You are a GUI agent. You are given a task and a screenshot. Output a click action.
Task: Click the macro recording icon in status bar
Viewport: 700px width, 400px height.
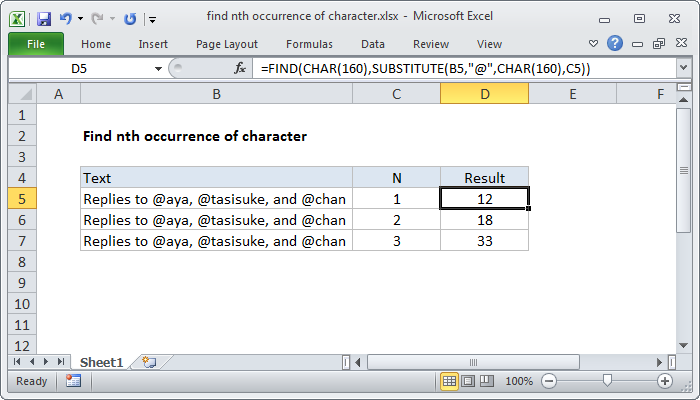[x=73, y=381]
